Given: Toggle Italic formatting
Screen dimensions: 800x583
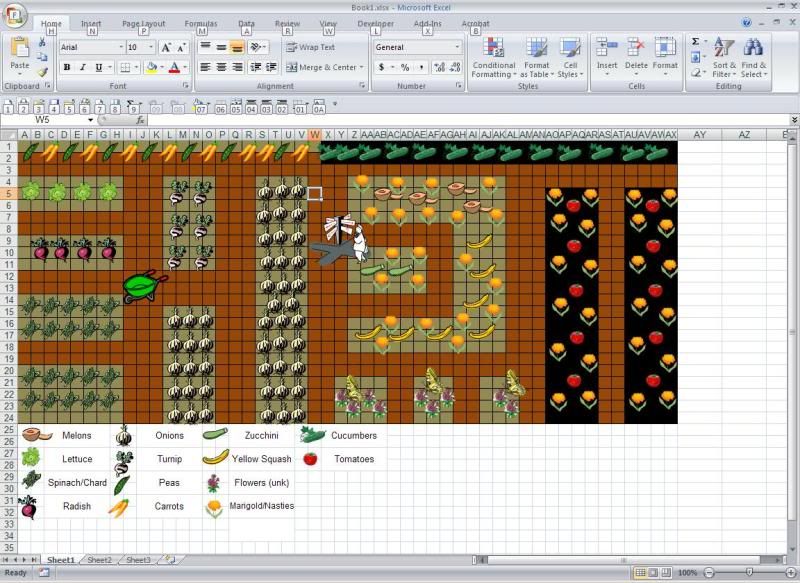Looking at the screenshot, I should coord(82,67).
